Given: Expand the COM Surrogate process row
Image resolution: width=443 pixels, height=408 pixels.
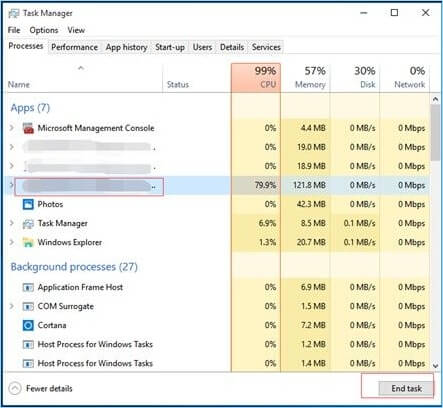Looking at the screenshot, I should tap(12, 306).
